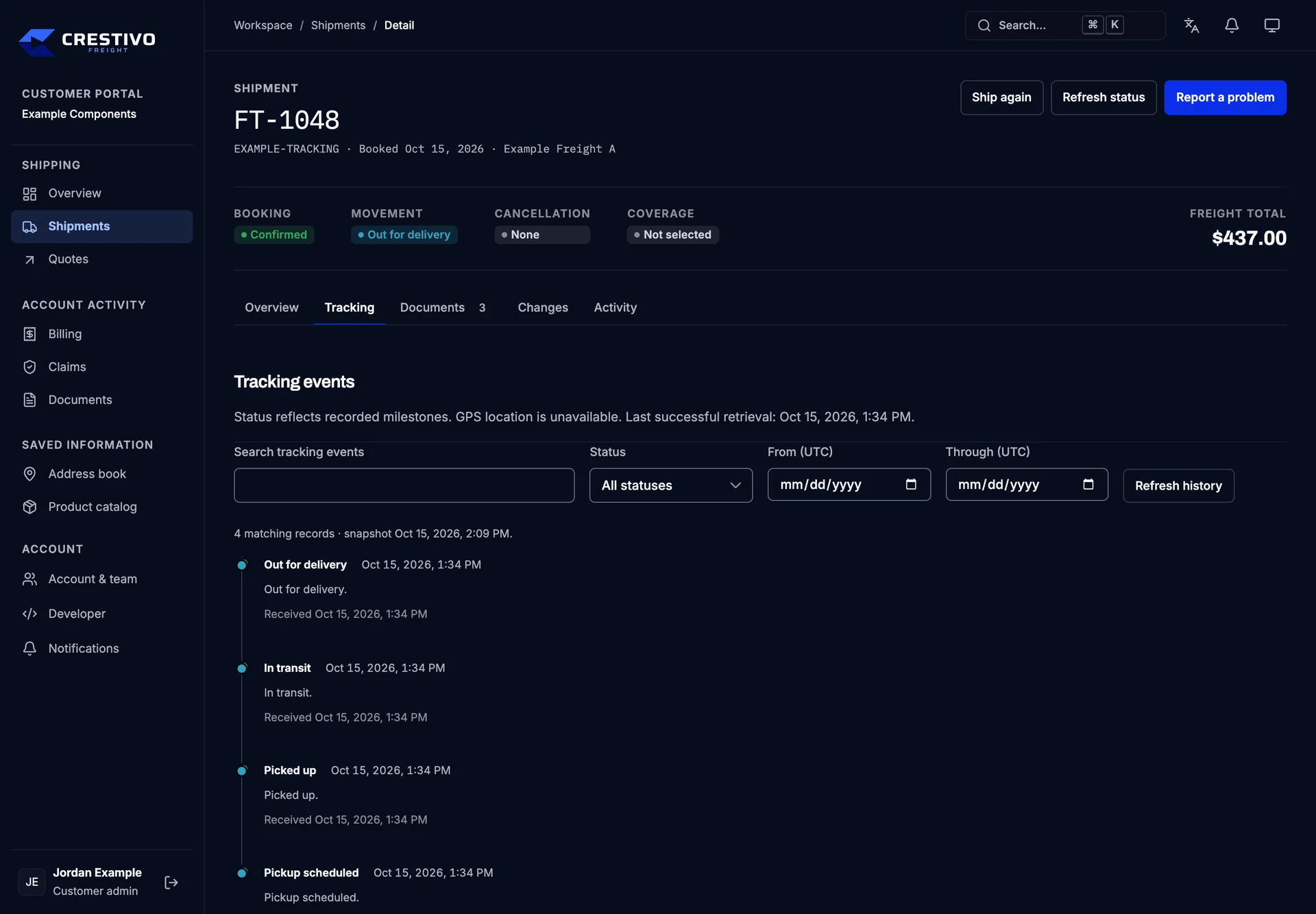Click the sign-out icon beside Jordan Example
Screen dimensions: 1316x914
[171, 882]
